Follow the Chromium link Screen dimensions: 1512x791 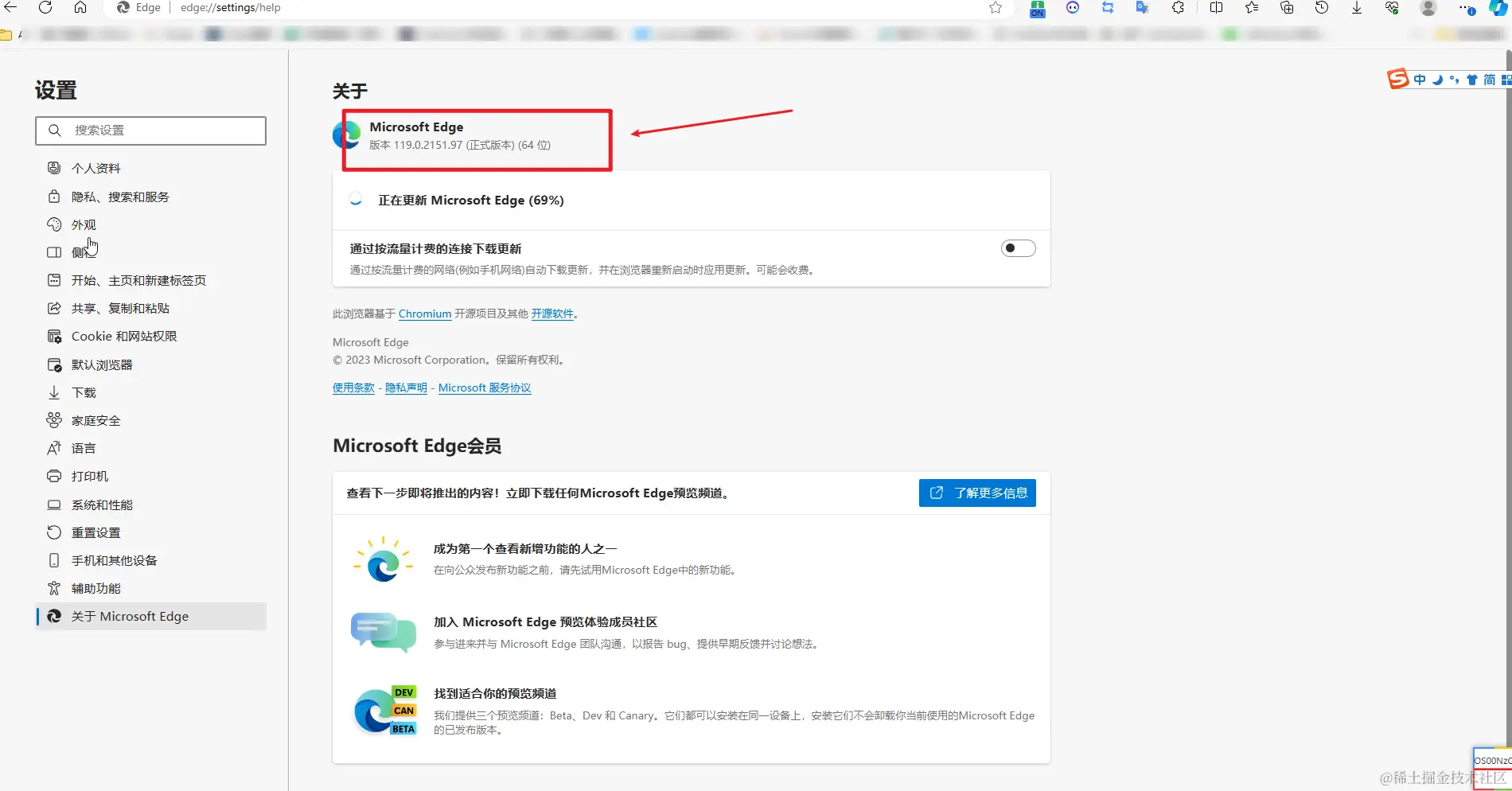(425, 314)
